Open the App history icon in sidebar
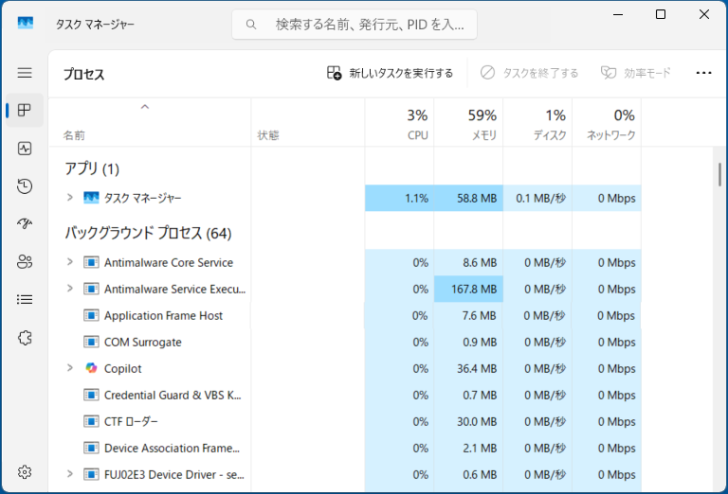728x494 pixels. [25, 186]
